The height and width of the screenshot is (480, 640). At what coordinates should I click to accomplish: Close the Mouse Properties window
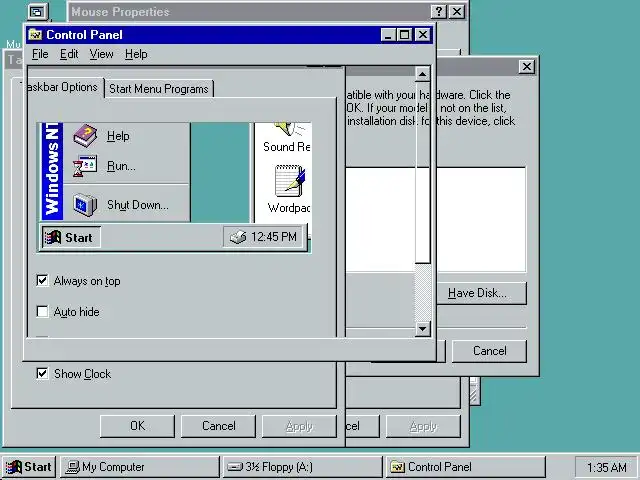coord(457,11)
